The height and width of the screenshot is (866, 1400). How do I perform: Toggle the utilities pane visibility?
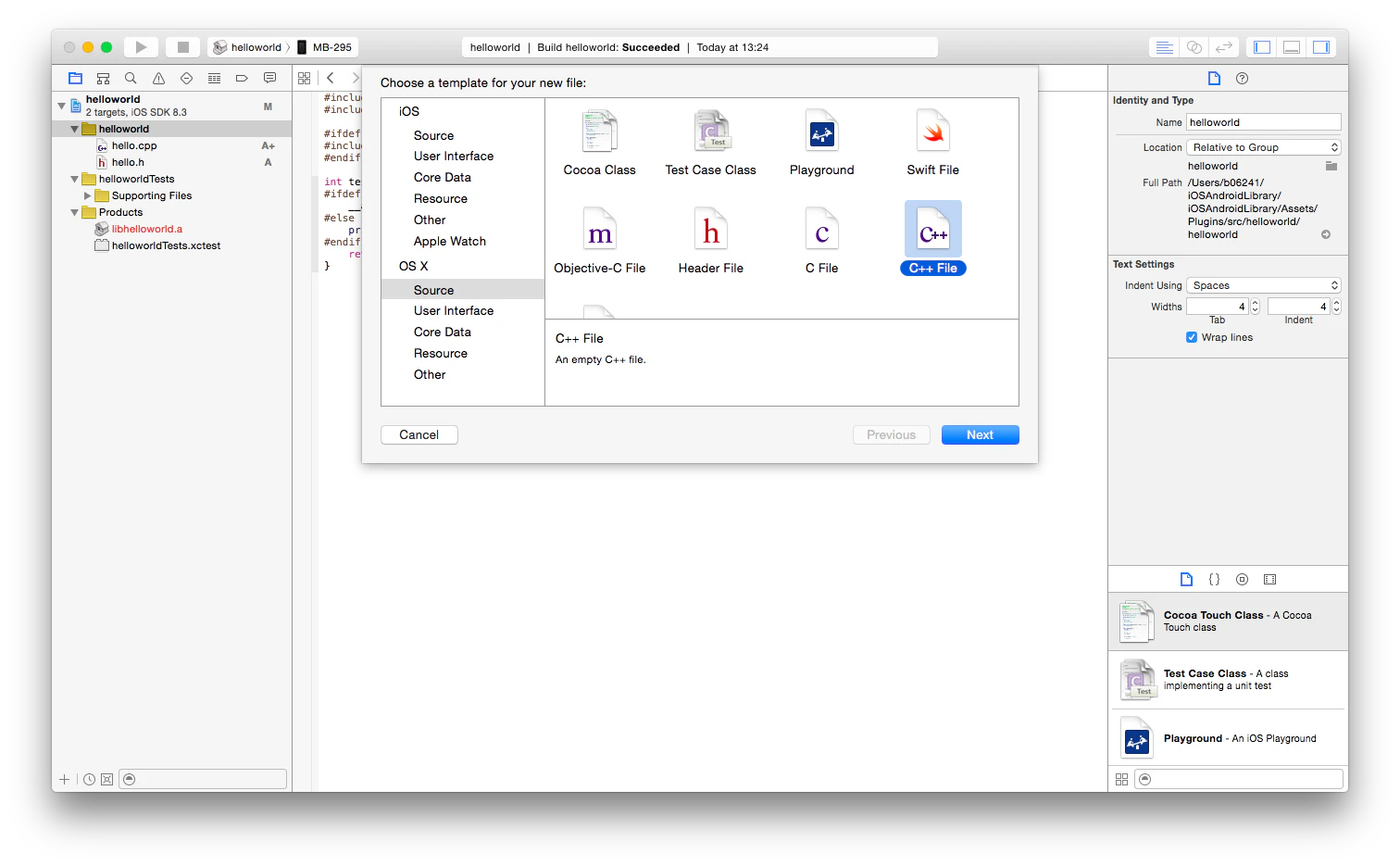pyautogui.click(x=1321, y=47)
